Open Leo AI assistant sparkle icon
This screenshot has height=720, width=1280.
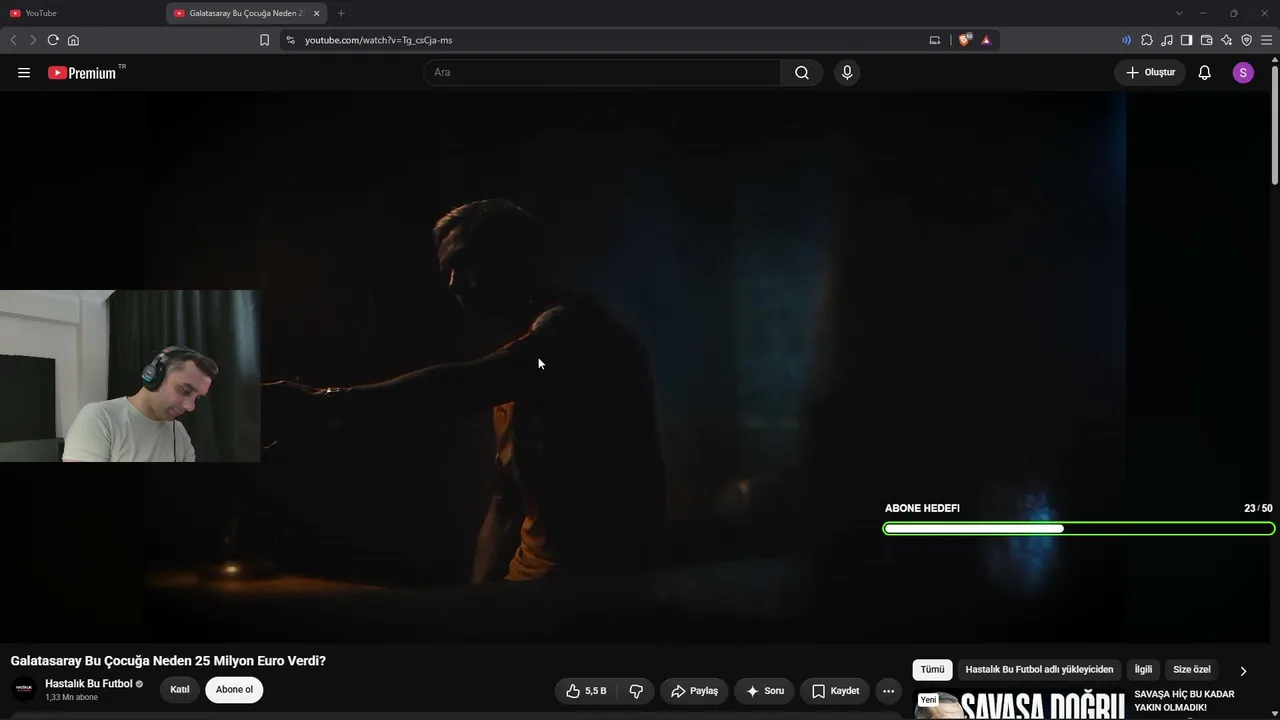(1227, 40)
